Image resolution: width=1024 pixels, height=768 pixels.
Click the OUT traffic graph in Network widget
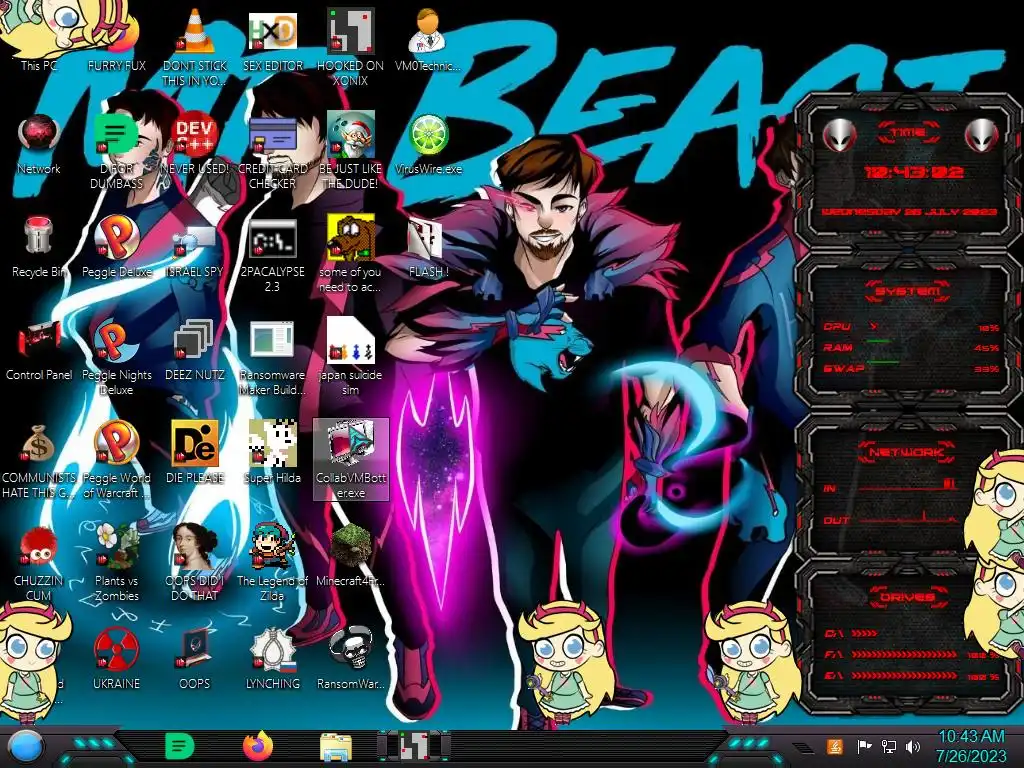[x=910, y=519]
